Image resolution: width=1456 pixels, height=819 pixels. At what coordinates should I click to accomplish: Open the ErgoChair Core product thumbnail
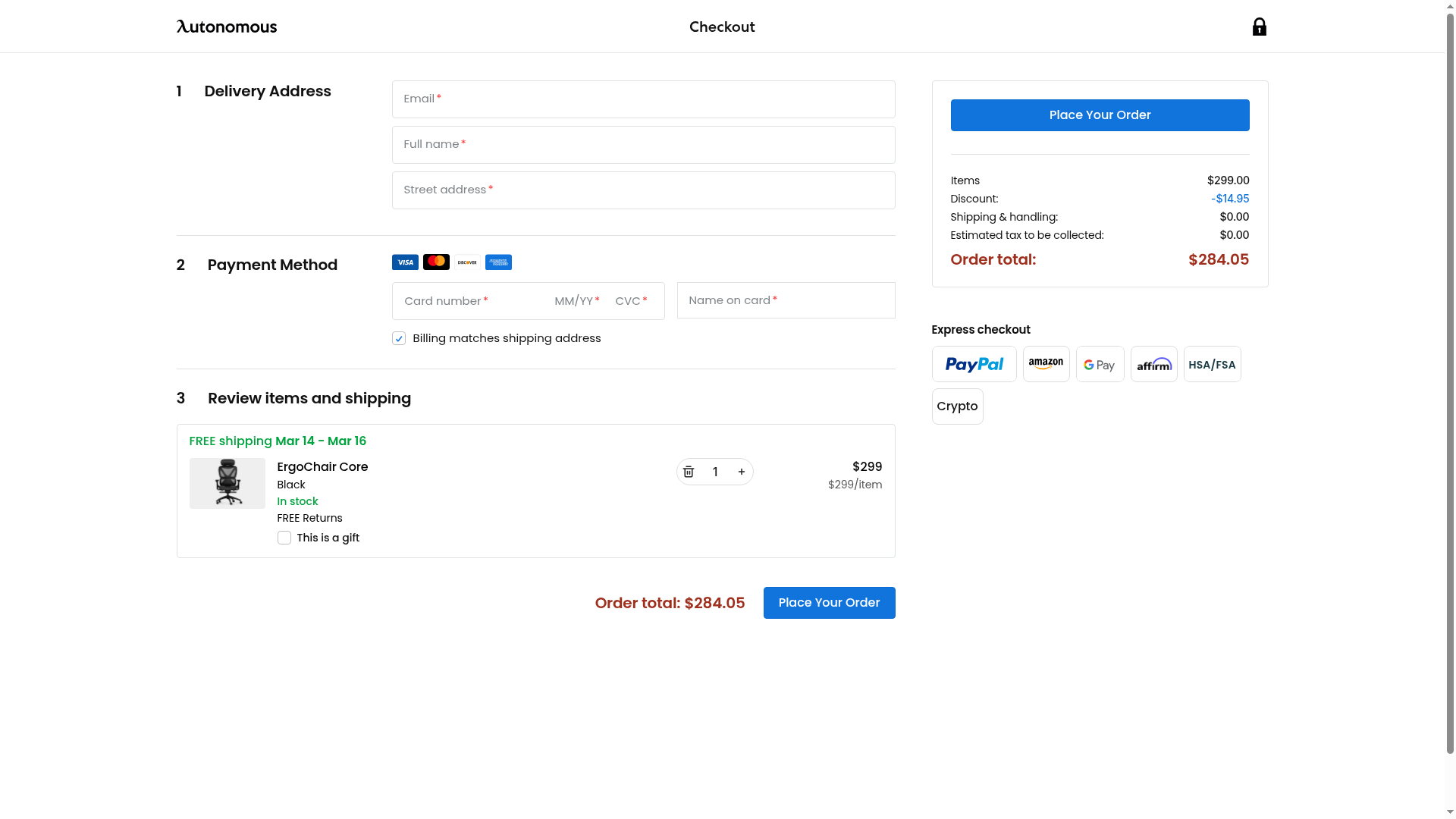pos(227,483)
